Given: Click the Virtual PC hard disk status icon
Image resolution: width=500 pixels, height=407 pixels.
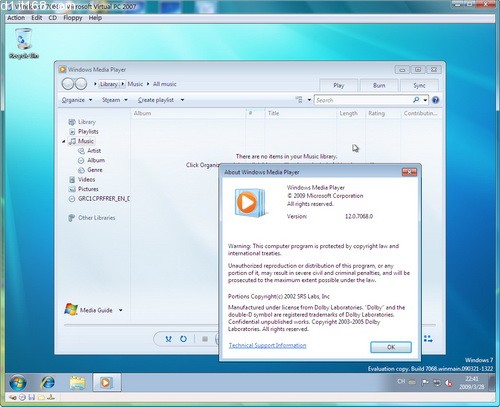Looking at the screenshot, I should (x=13, y=397).
